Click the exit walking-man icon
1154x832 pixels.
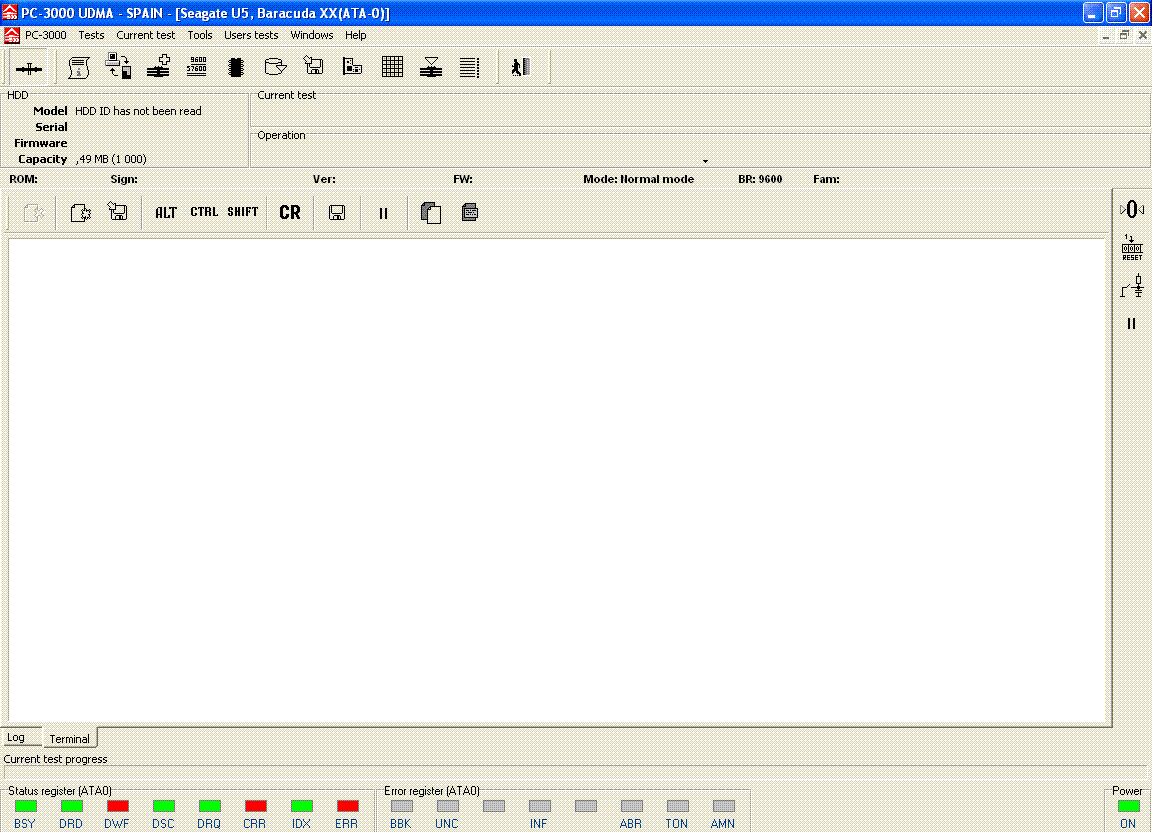click(520, 68)
